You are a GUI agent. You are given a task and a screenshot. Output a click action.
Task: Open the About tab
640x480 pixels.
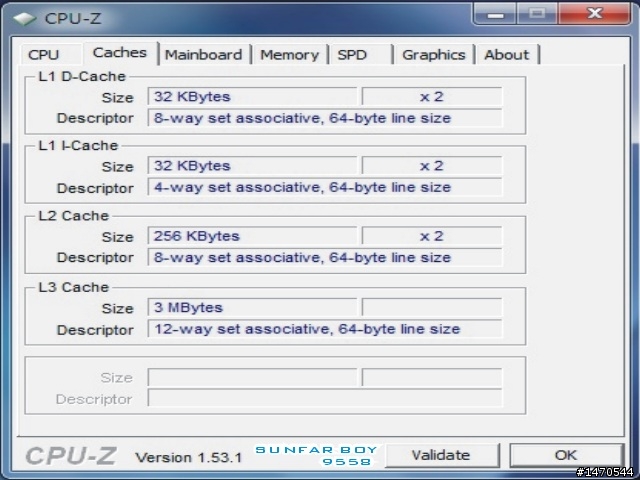click(x=507, y=55)
